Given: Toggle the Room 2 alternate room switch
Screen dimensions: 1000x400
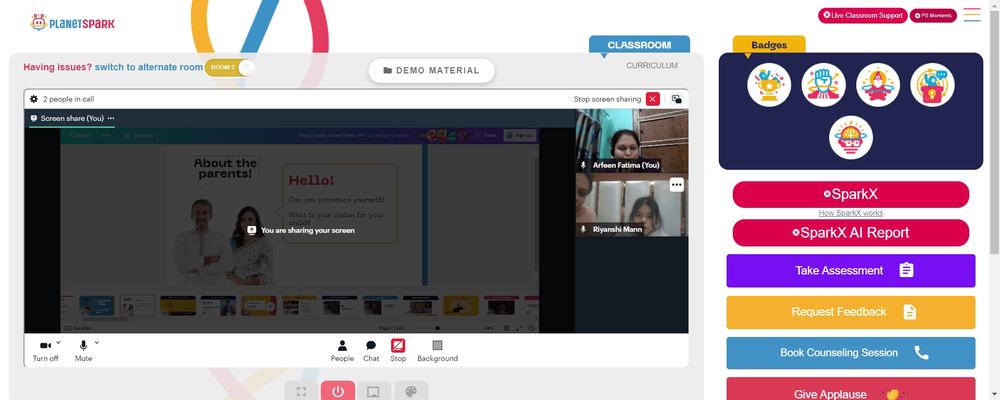Looking at the screenshot, I should pos(230,67).
